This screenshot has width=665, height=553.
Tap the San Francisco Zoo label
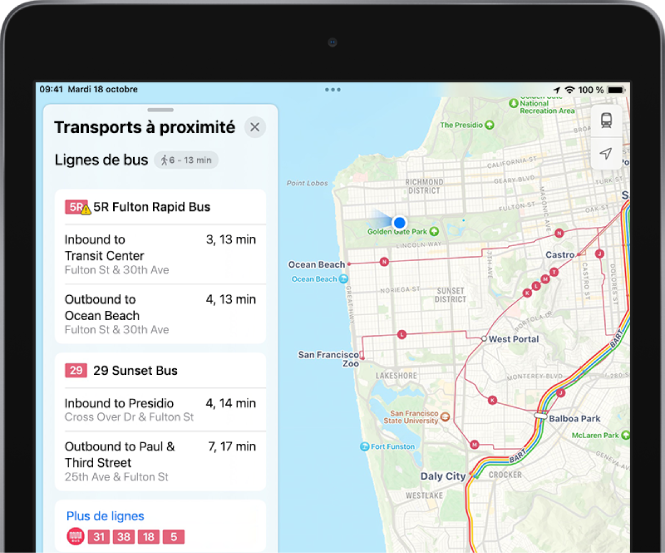[329, 359]
